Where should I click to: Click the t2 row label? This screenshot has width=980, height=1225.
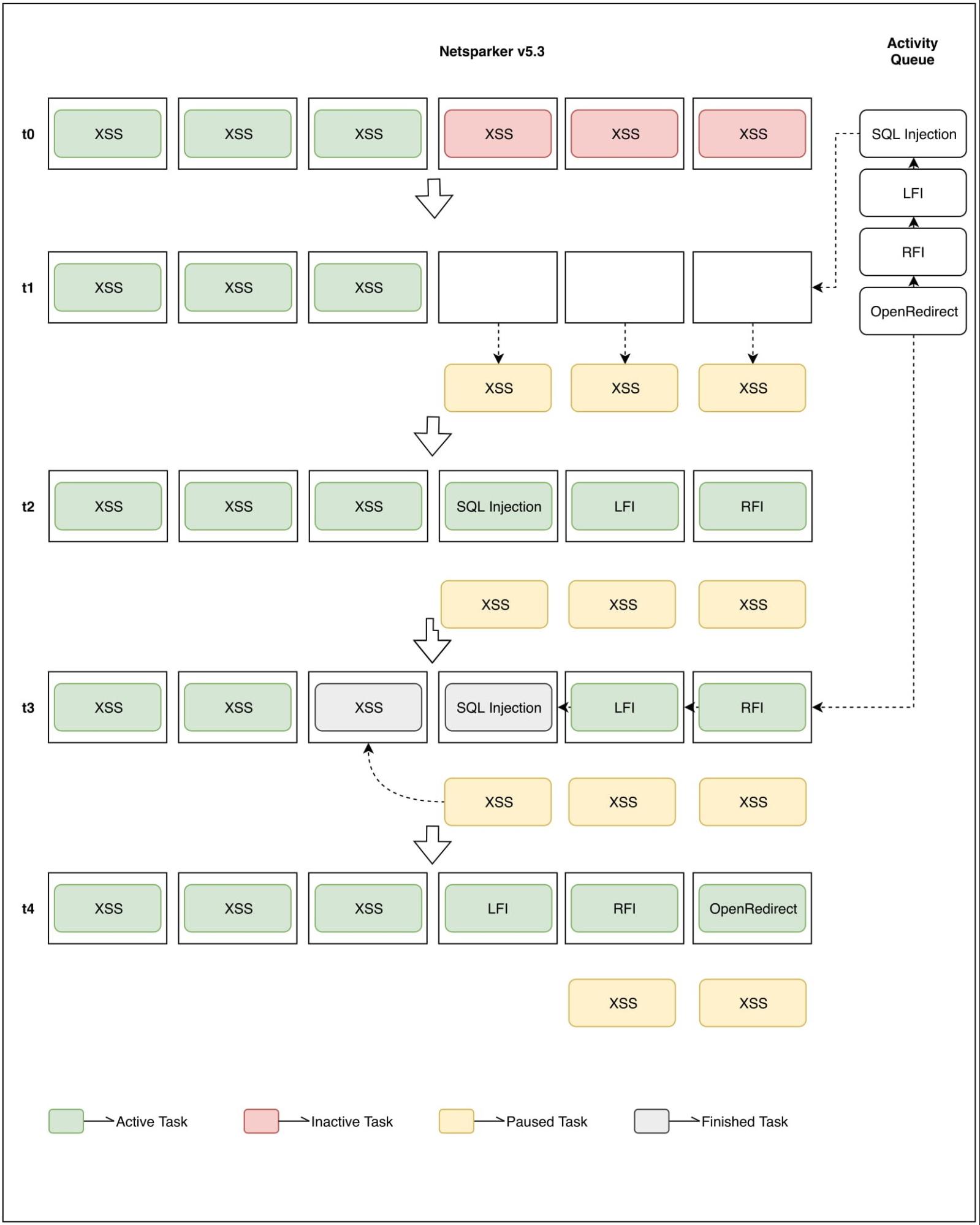click(28, 506)
